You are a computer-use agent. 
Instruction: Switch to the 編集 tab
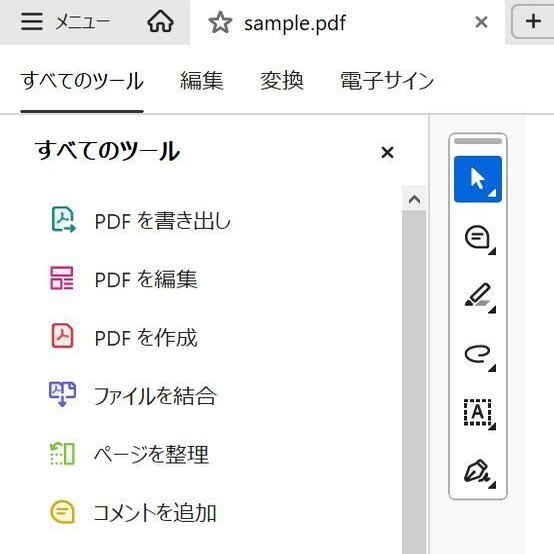pos(202,81)
